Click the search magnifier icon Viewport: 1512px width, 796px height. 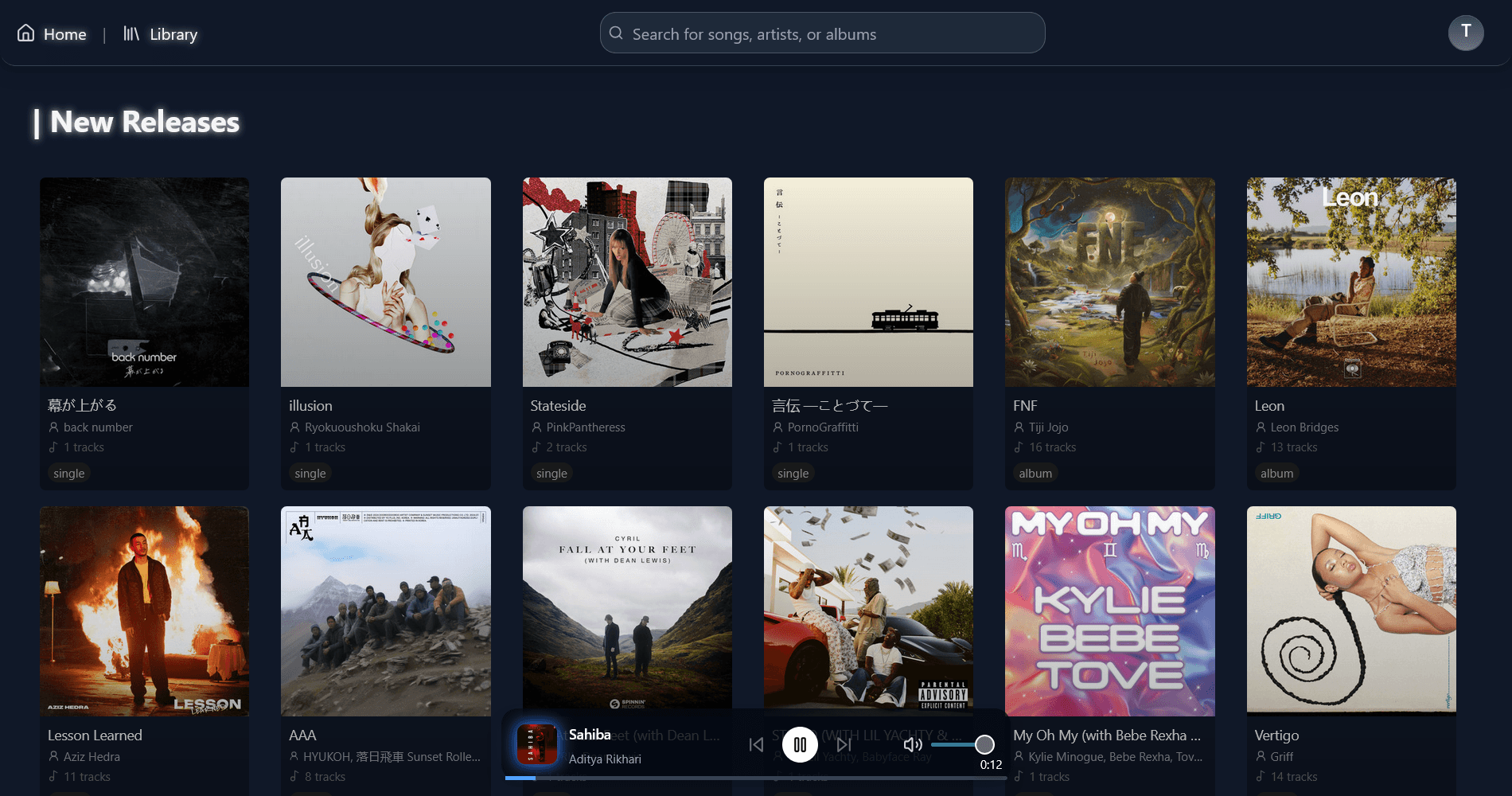616,33
